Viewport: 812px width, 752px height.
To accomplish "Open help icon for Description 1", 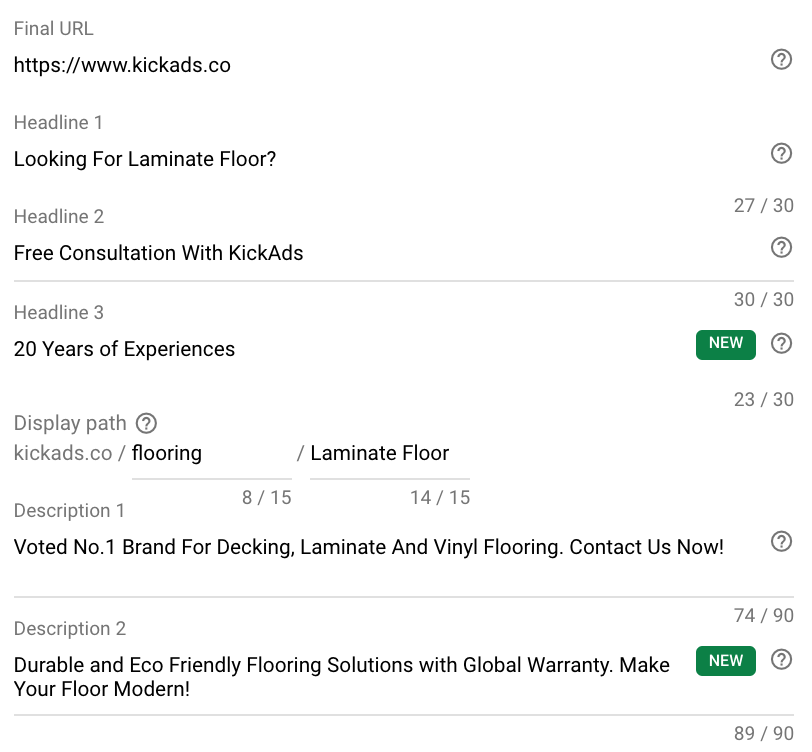I will click(x=781, y=541).
